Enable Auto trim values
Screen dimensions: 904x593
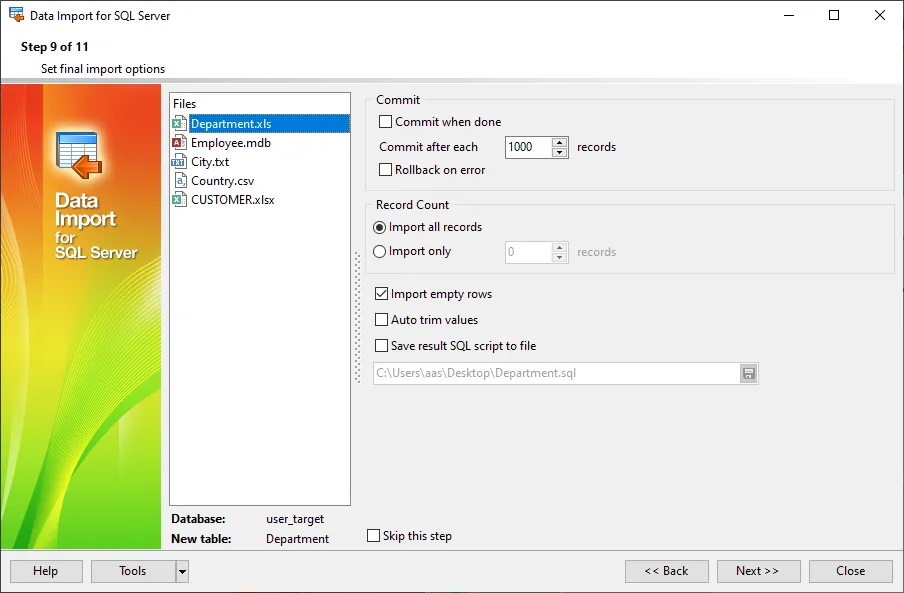pyautogui.click(x=381, y=319)
